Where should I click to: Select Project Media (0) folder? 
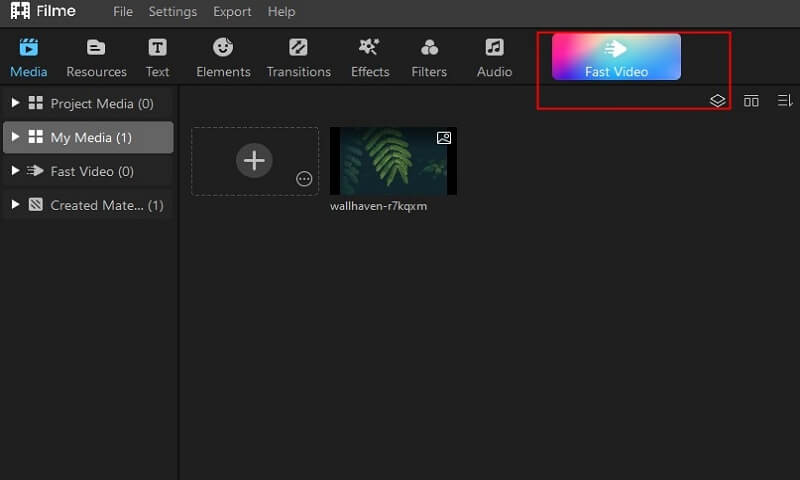[x=88, y=104]
